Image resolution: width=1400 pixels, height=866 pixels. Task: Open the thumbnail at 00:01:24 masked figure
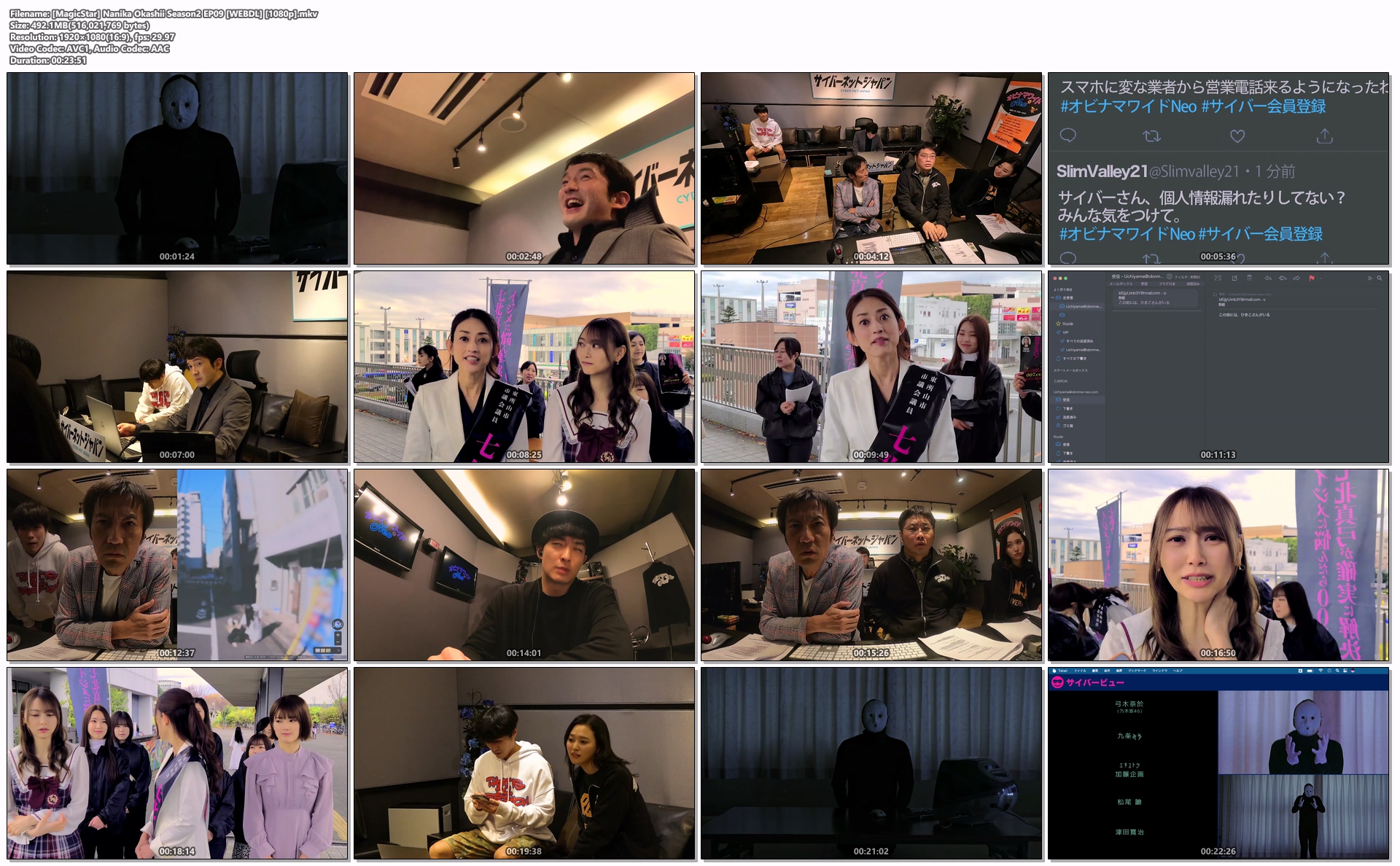pyautogui.click(x=177, y=168)
